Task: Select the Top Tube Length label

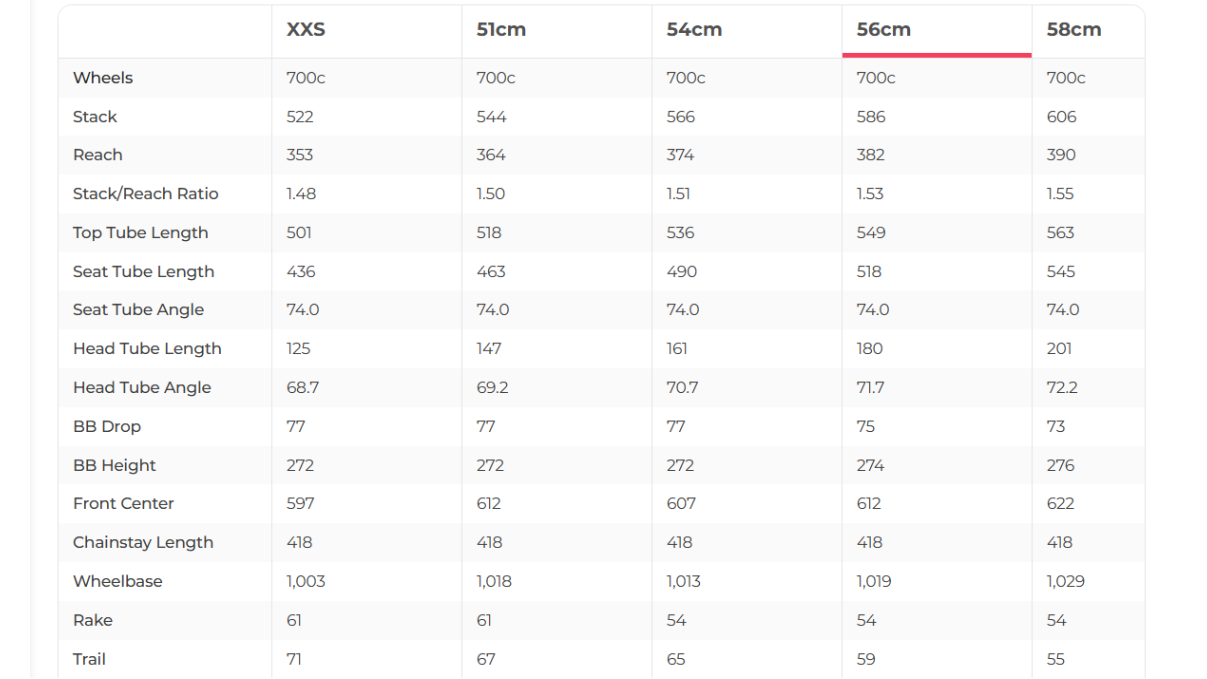Action: point(141,233)
